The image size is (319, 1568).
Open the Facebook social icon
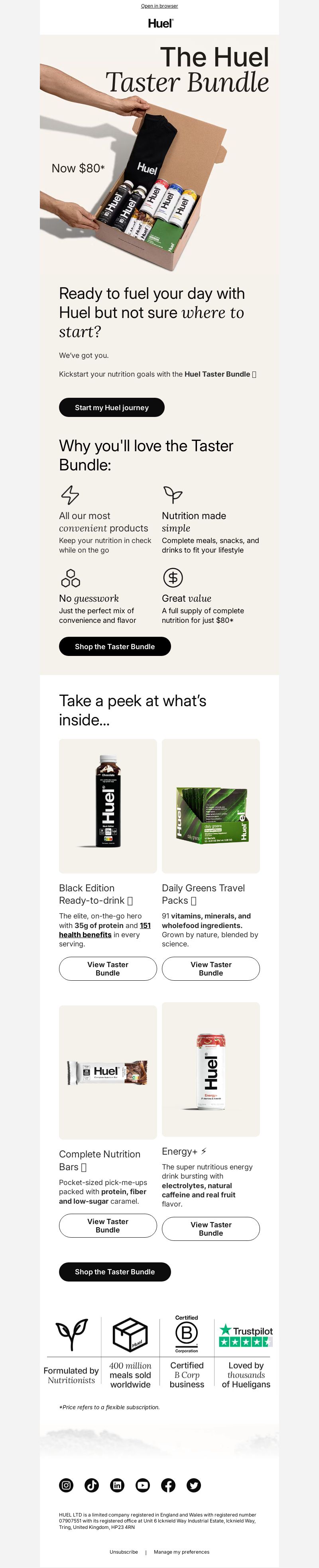click(169, 1485)
